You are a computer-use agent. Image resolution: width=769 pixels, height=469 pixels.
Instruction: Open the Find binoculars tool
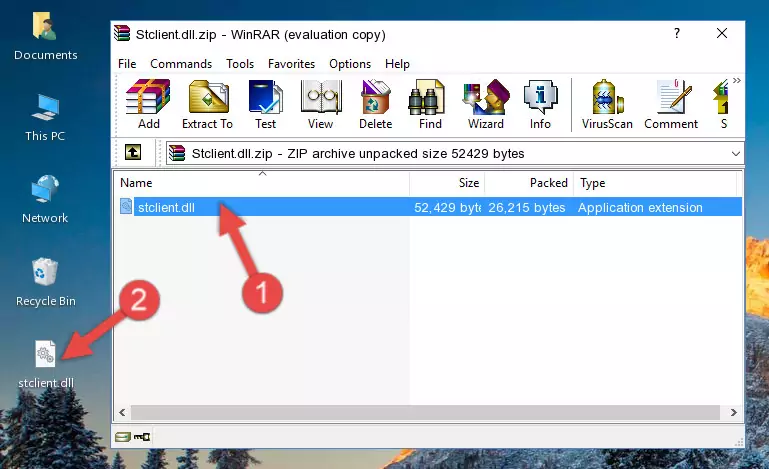(x=430, y=104)
